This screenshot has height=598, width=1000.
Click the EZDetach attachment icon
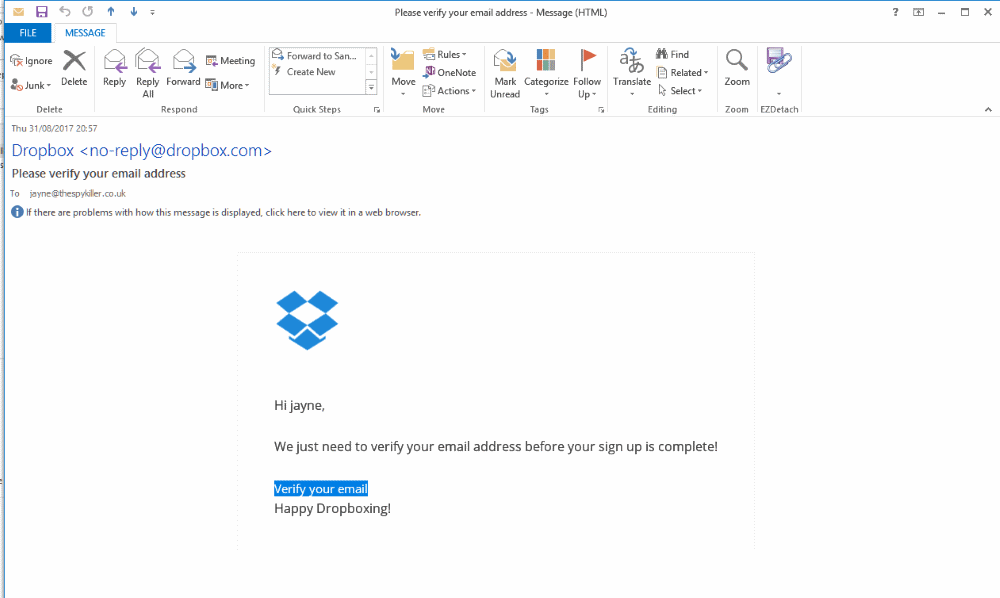(778, 64)
